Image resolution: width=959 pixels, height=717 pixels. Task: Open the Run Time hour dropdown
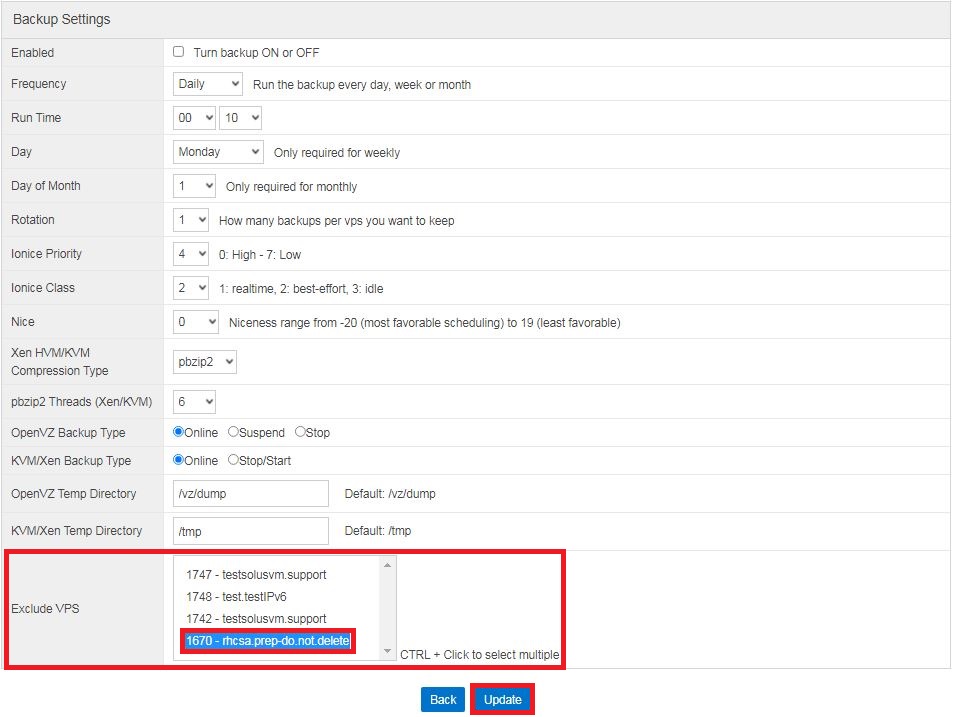coord(194,118)
